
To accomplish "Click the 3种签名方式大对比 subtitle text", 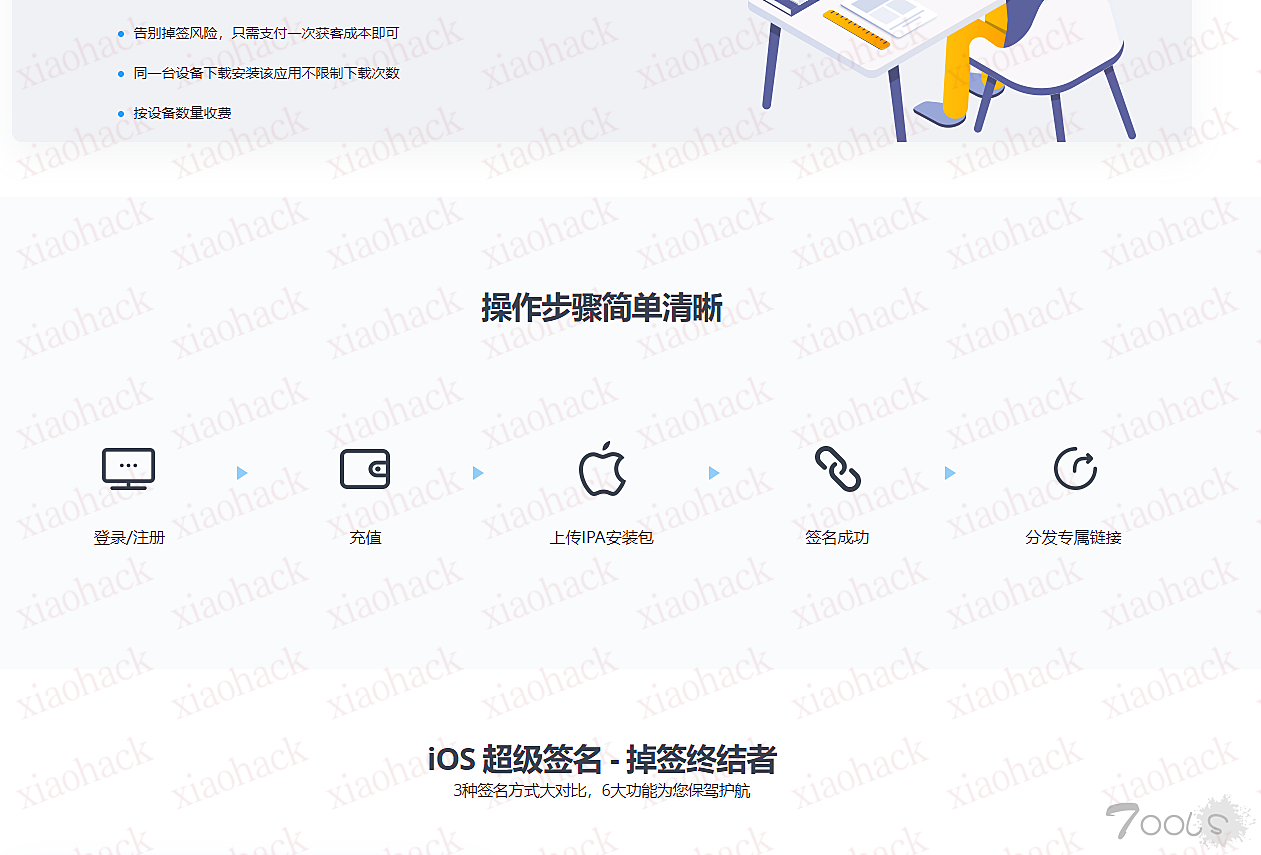I will [x=601, y=791].
